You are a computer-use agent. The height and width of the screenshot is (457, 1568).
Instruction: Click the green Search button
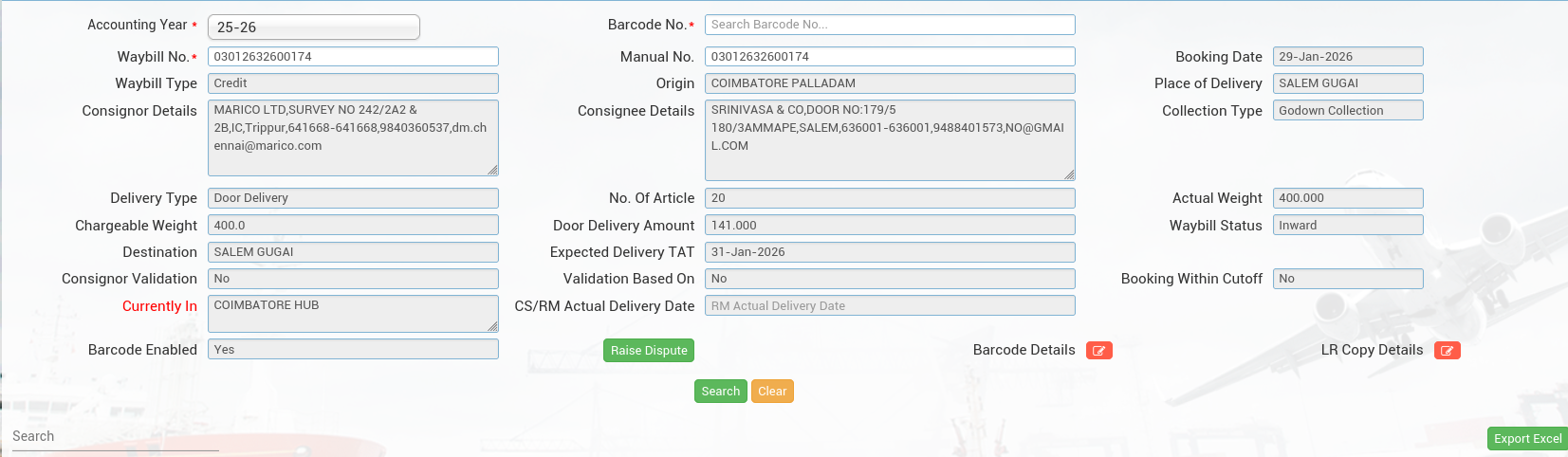coord(720,392)
